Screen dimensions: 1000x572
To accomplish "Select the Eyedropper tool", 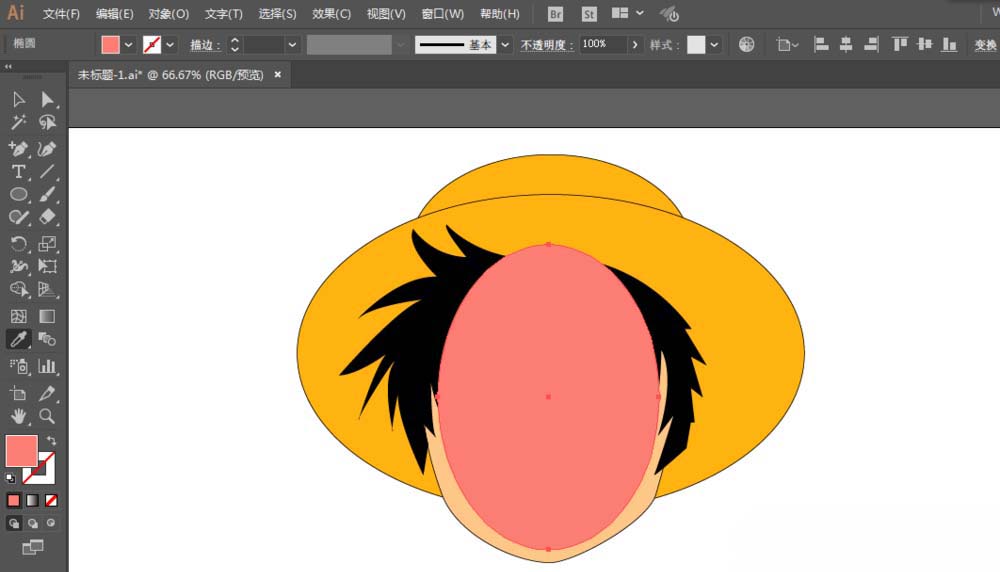I will (x=18, y=339).
